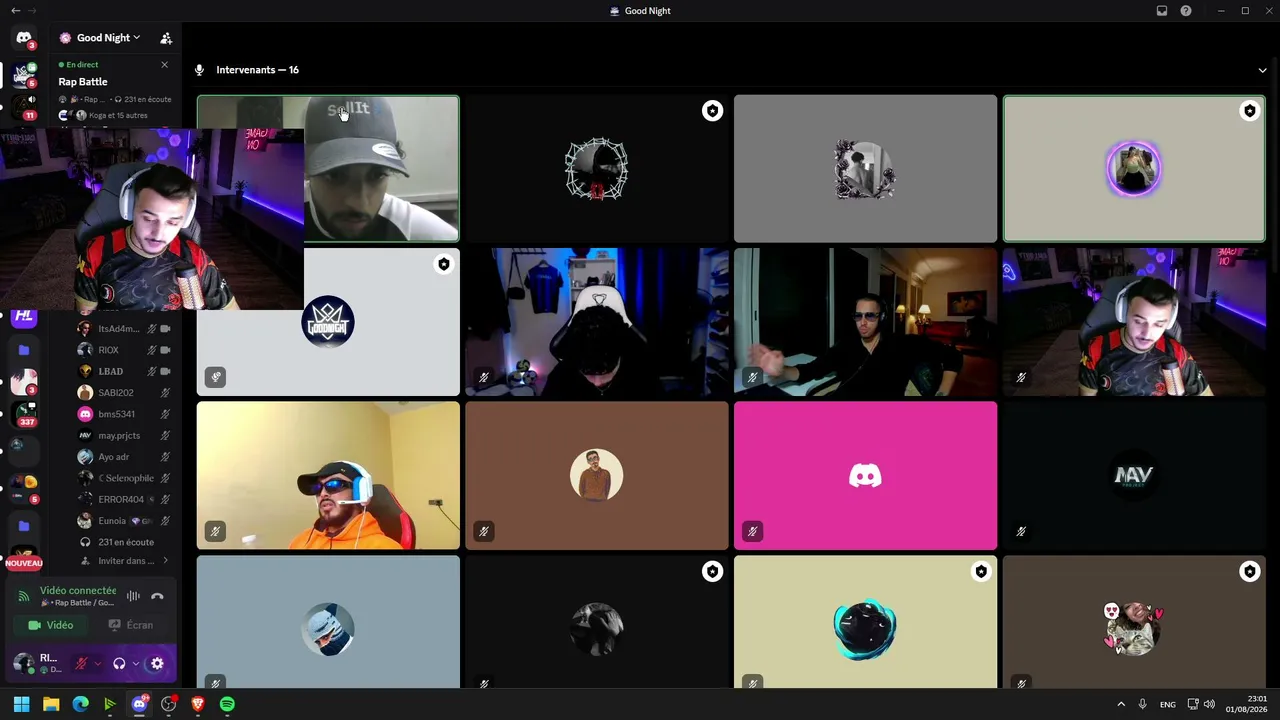
Task: Open the Good Night server menu
Action: [x=108, y=38]
